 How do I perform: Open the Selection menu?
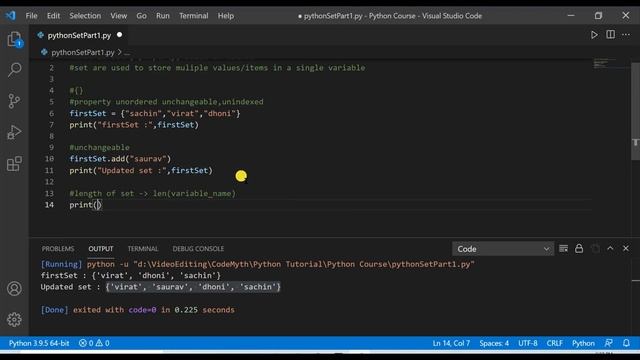pos(85,16)
